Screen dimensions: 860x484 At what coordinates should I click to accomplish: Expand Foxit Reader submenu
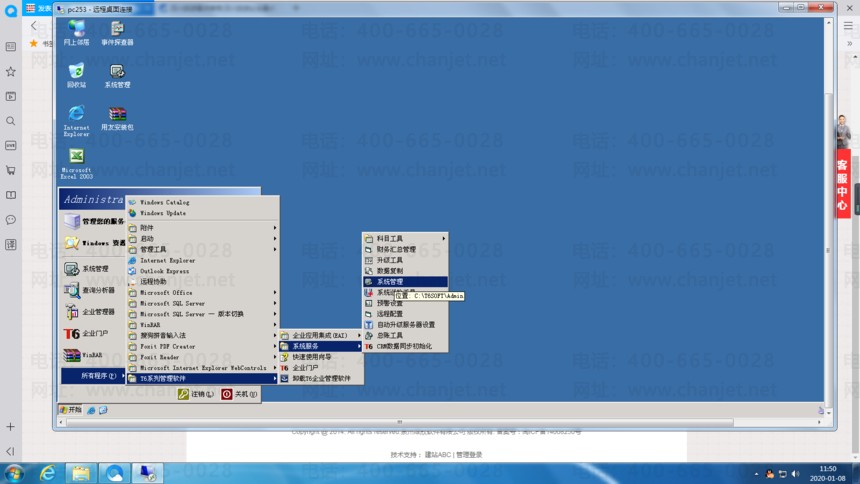(x=202, y=357)
